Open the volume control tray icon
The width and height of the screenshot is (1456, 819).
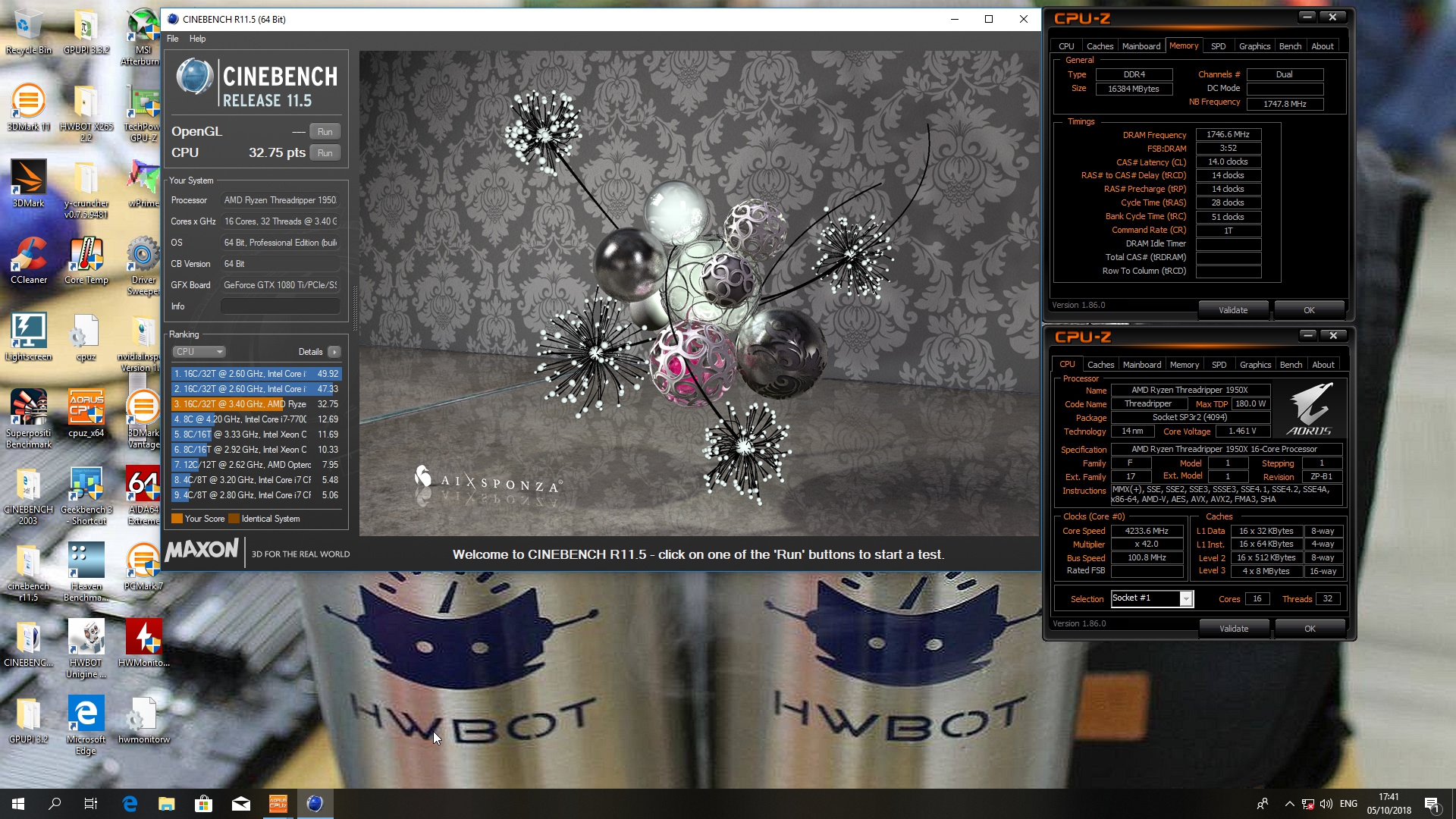coord(1326,804)
